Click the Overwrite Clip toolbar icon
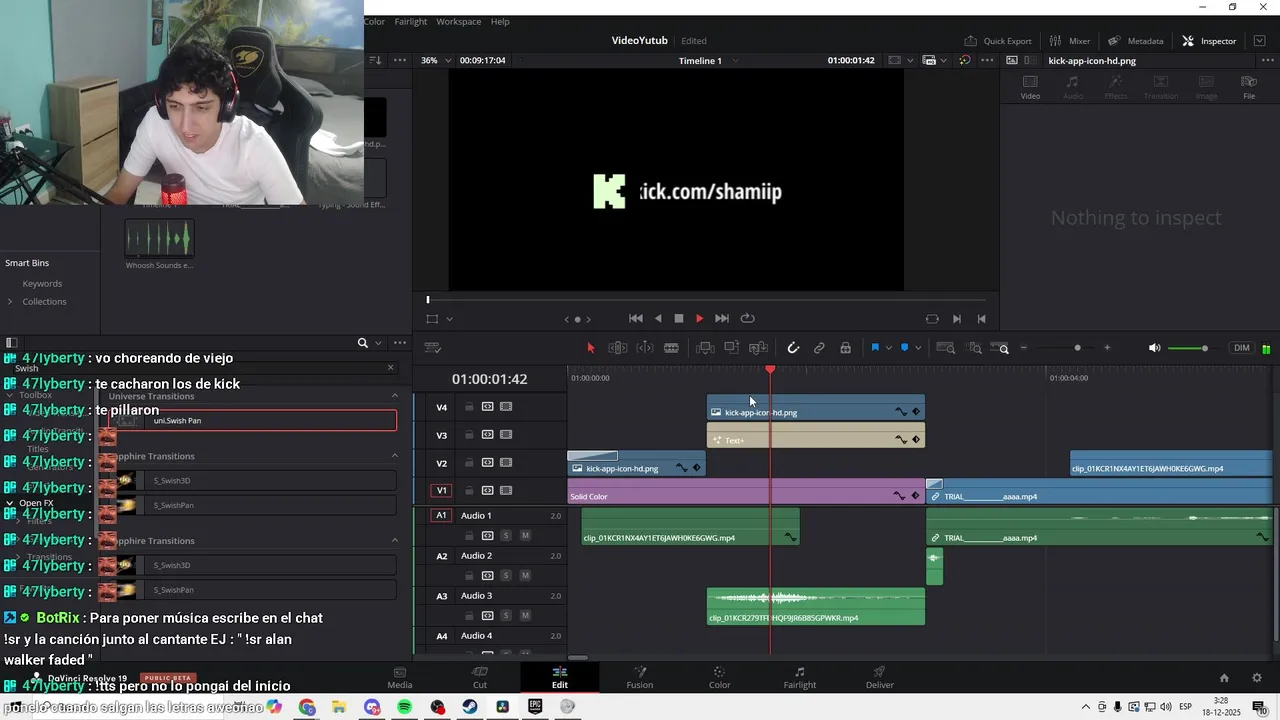Viewport: 1280px width, 720px height. [732, 348]
